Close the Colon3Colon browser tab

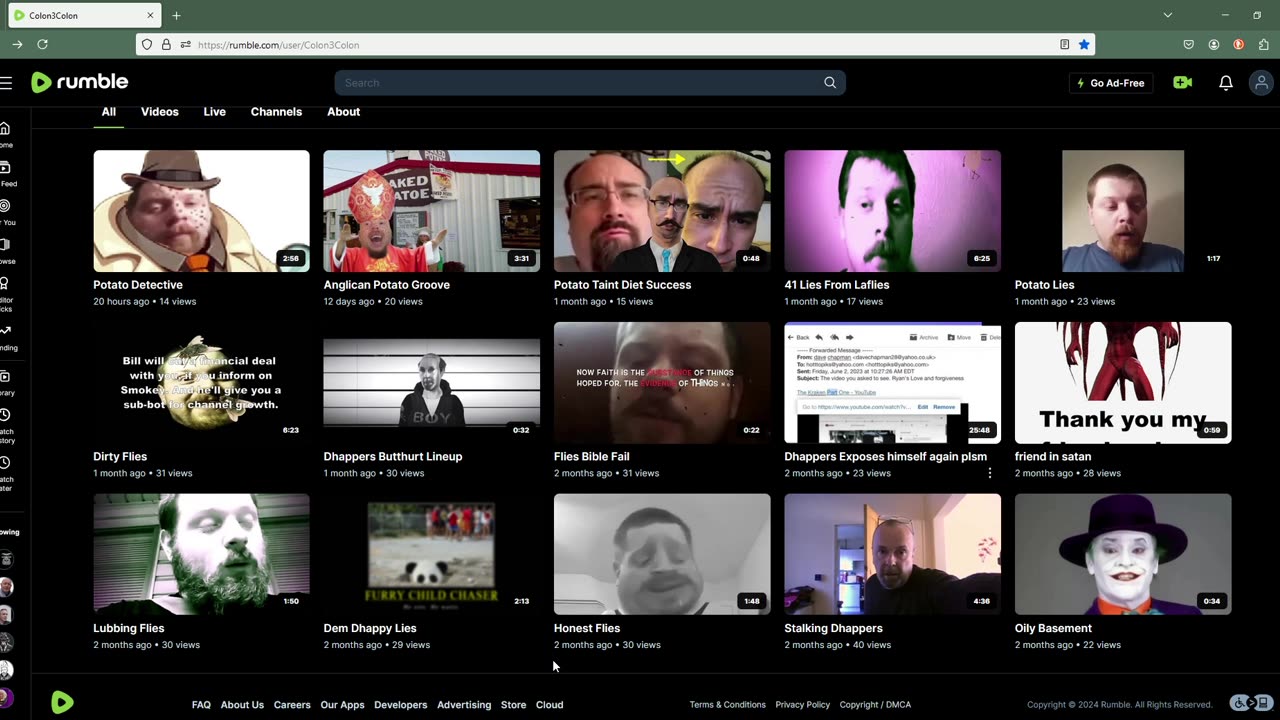pyautogui.click(x=150, y=15)
